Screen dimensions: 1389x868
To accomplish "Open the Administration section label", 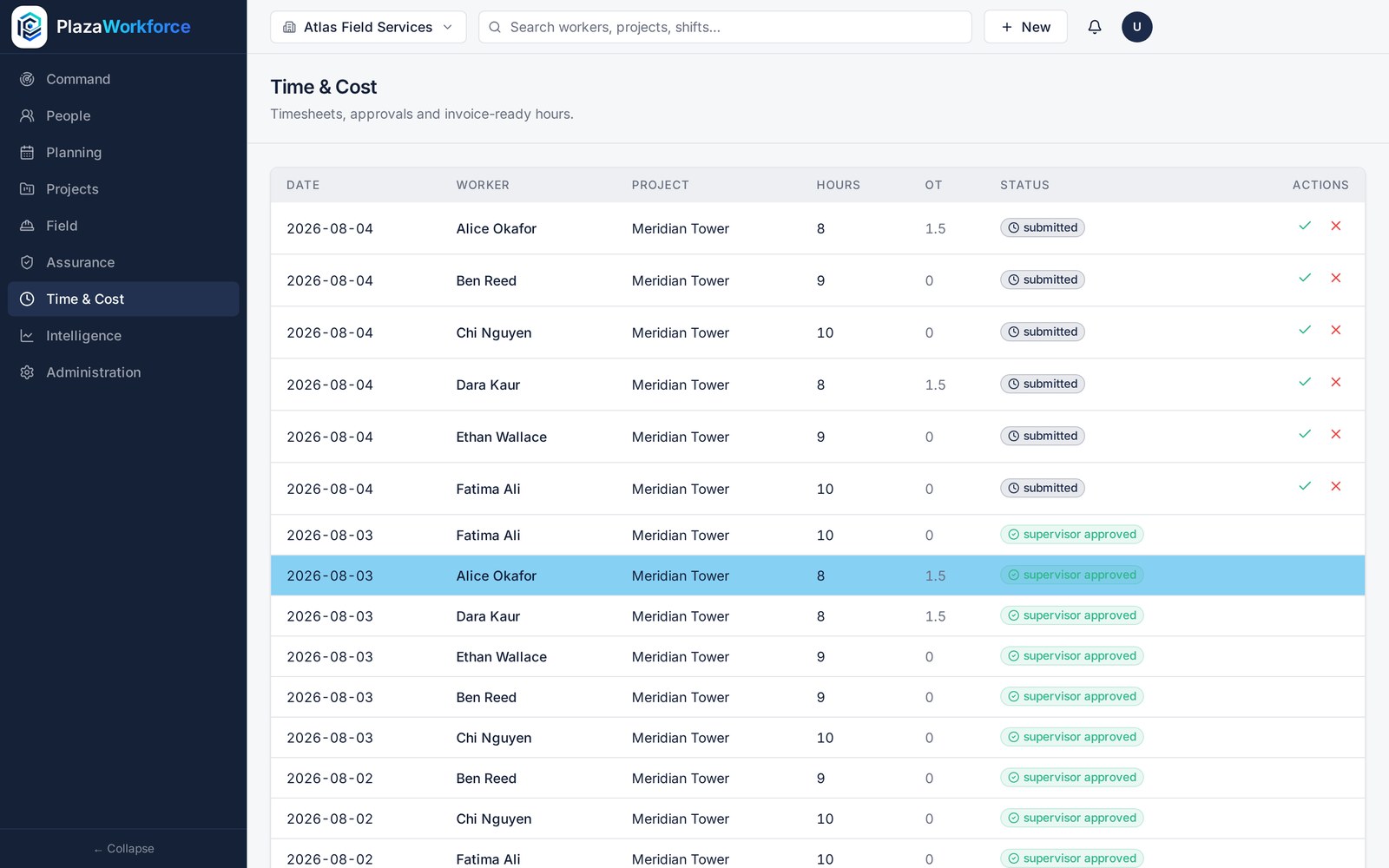I will point(93,372).
